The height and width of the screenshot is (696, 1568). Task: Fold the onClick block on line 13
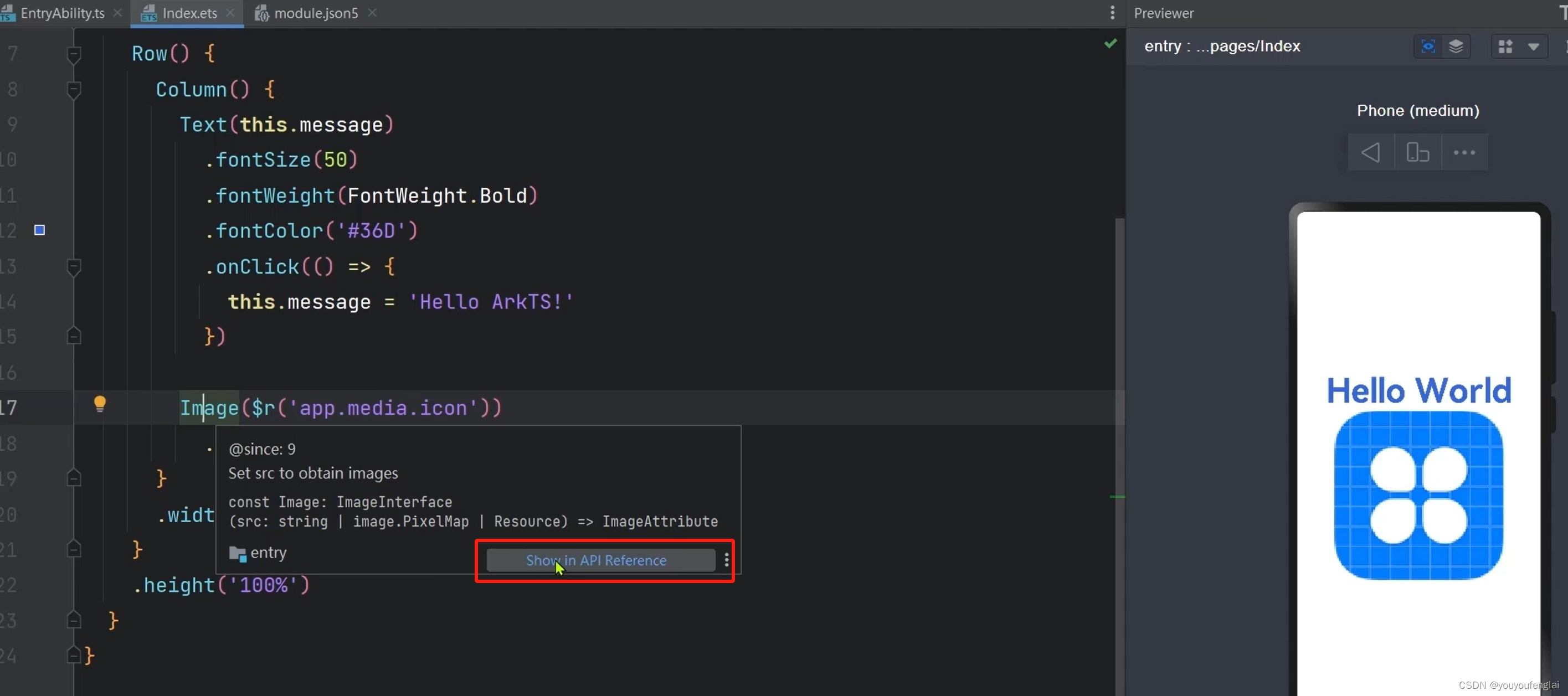pyautogui.click(x=74, y=267)
